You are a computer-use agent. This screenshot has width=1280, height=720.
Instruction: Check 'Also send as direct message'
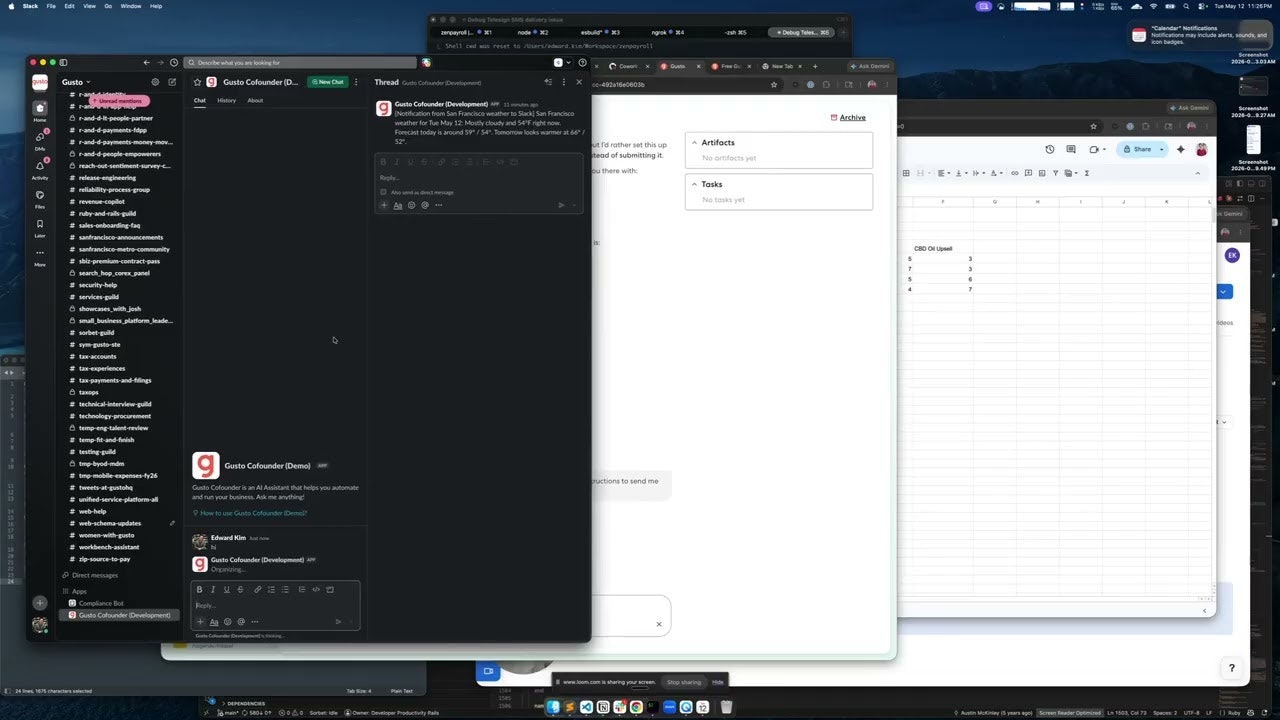(383, 192)
